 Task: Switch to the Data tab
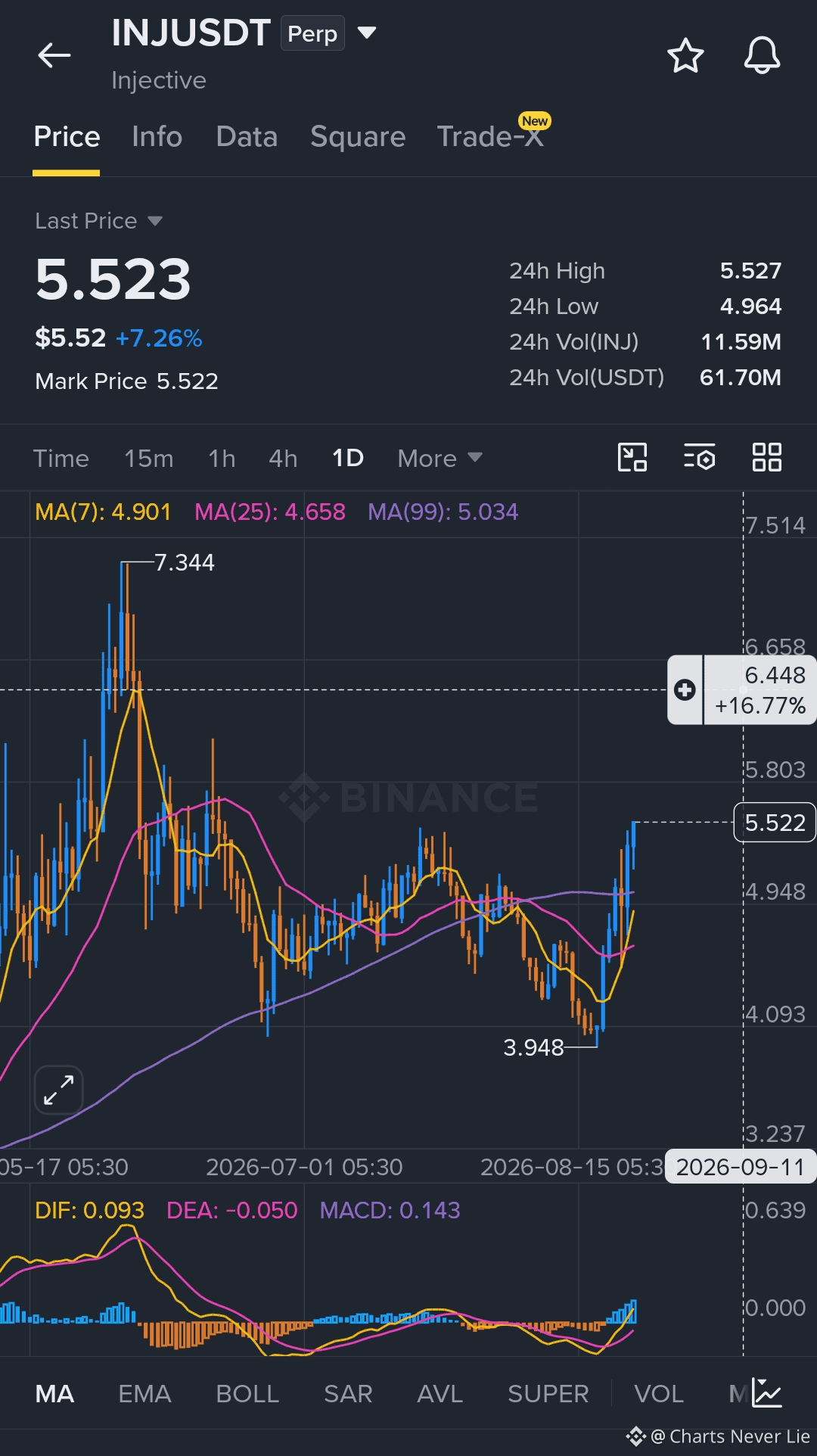coord(247,137)
